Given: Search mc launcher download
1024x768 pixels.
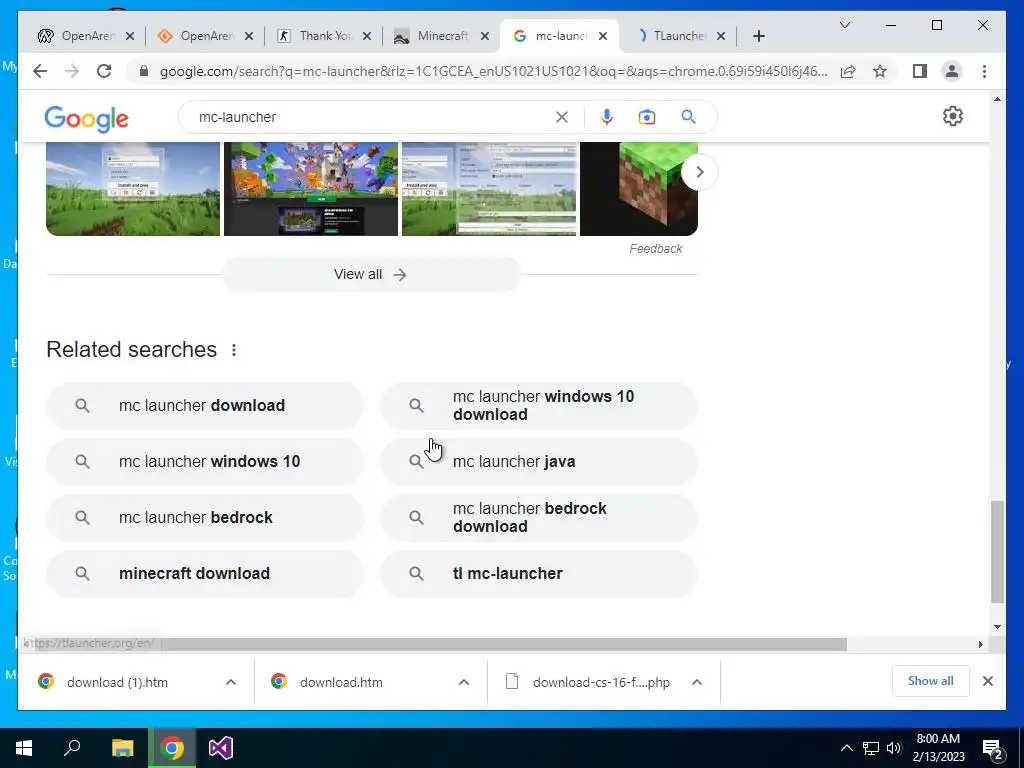Looking at the screenshot, I should (204, 406).
